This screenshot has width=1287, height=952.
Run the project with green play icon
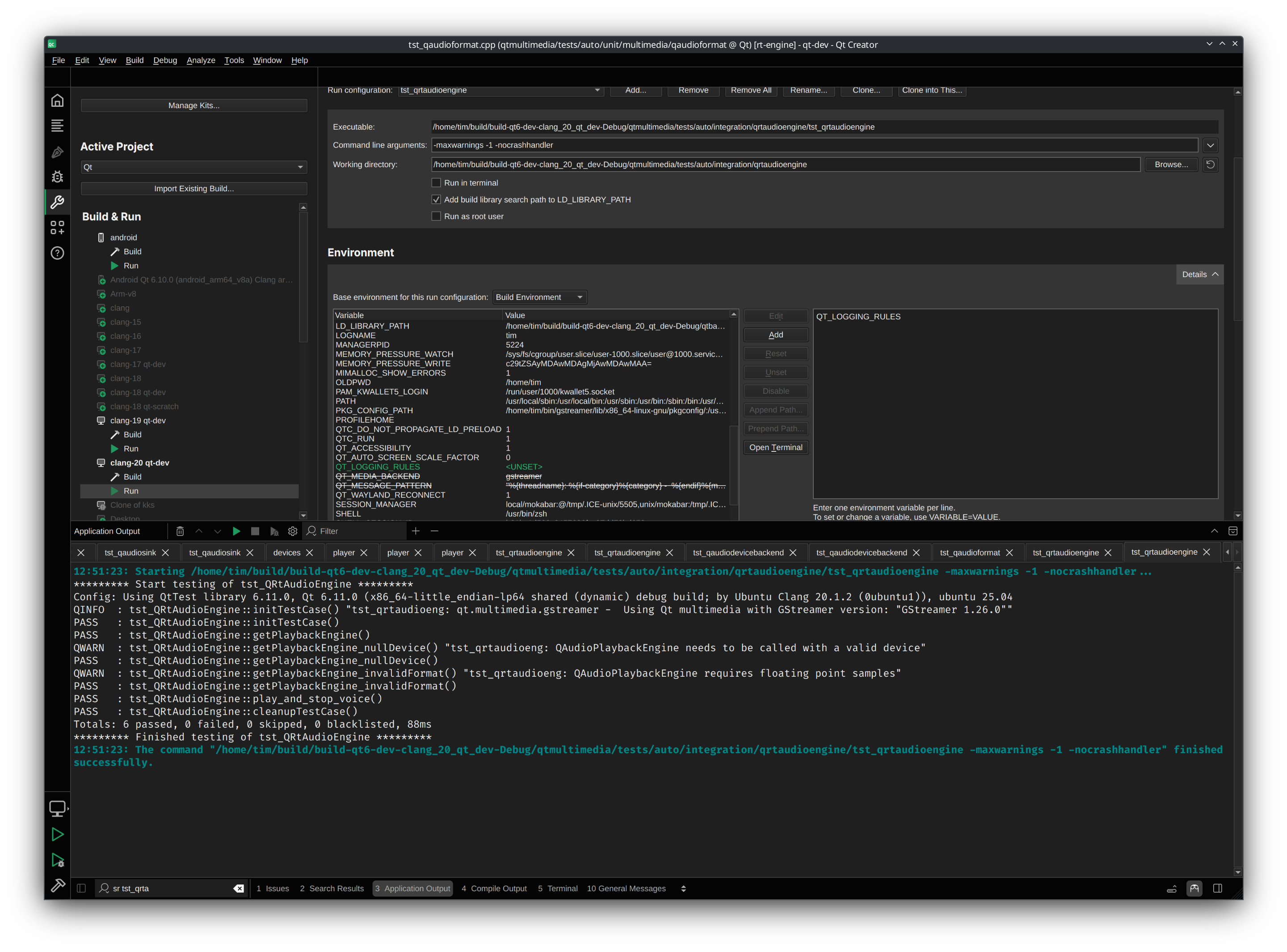(x=57, y=834)
